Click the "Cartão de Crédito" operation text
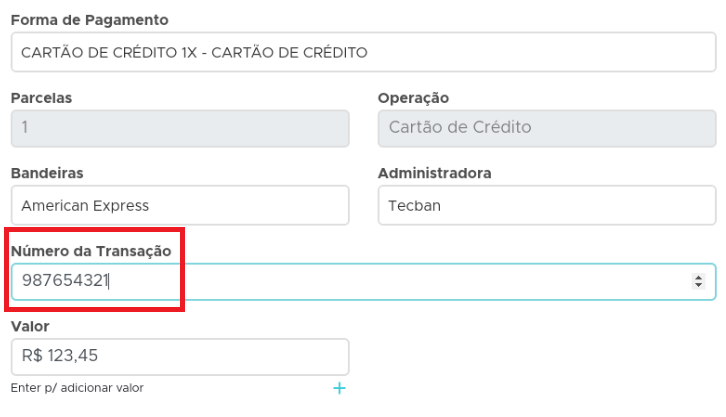This screenshot has width=726, height=417. pos(460,128)
